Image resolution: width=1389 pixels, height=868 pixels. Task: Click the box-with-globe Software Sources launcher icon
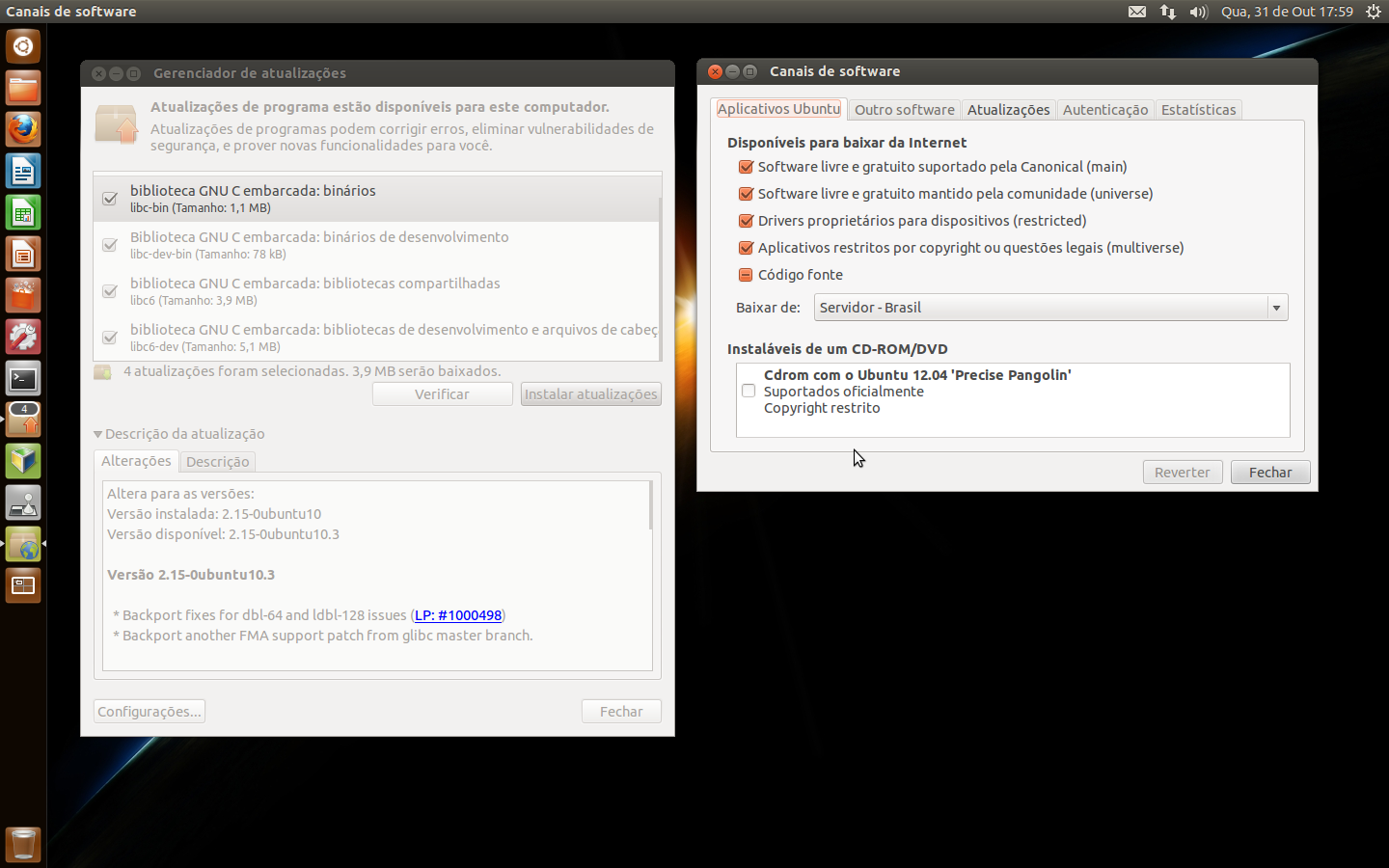click(x=23, y=545)
